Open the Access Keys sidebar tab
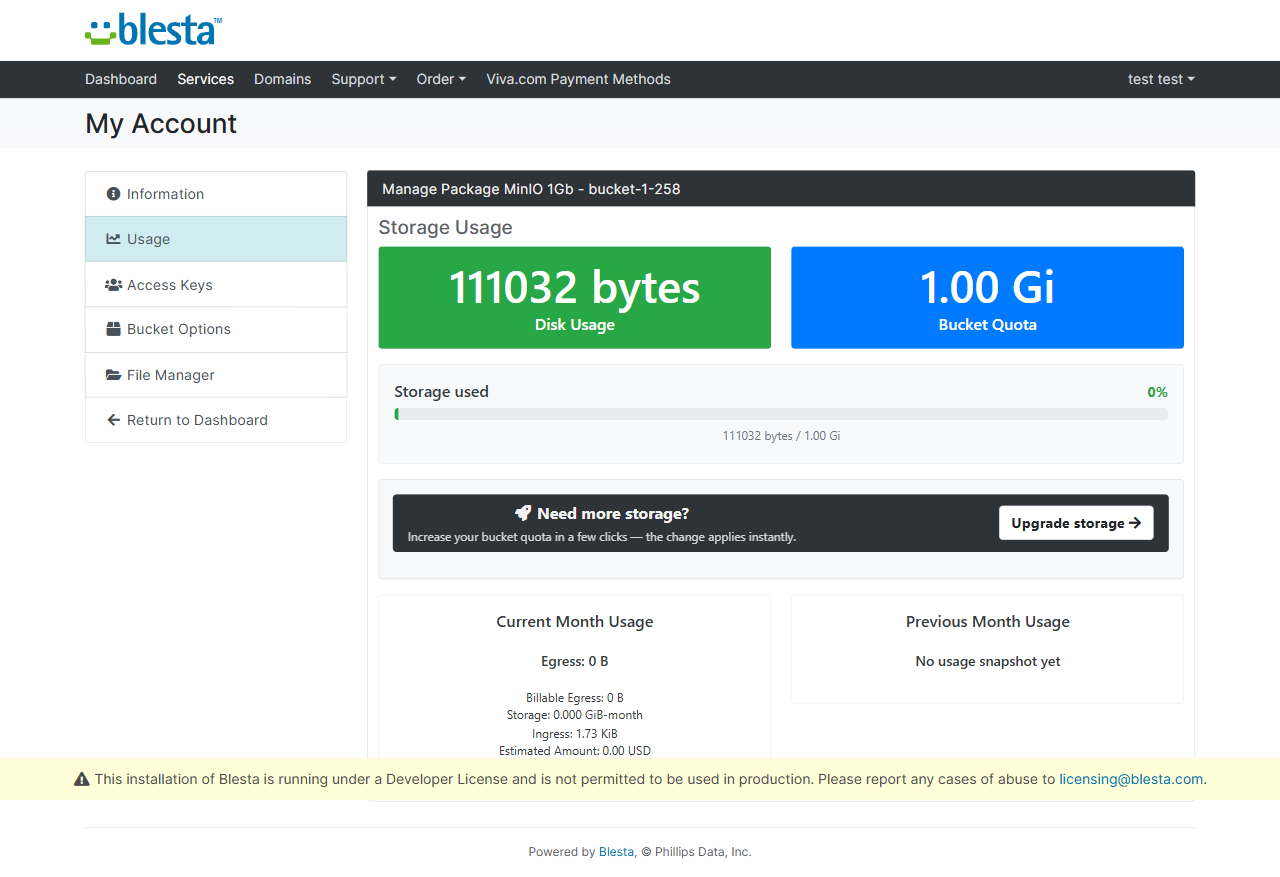The image size is (1280, 877). click(x=216, y=285)
